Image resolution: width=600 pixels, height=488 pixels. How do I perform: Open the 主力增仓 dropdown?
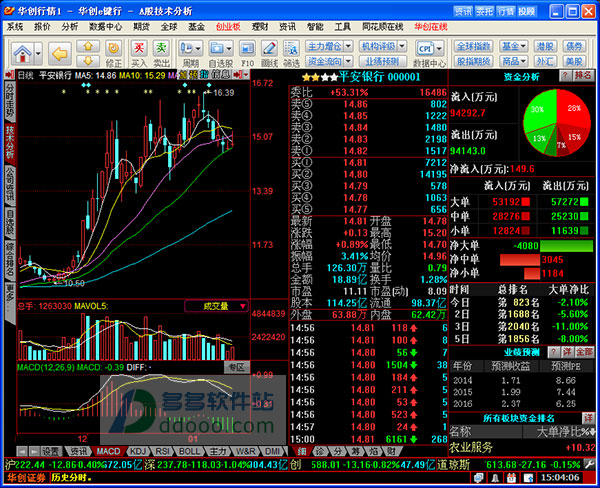(x=348, y=46)
